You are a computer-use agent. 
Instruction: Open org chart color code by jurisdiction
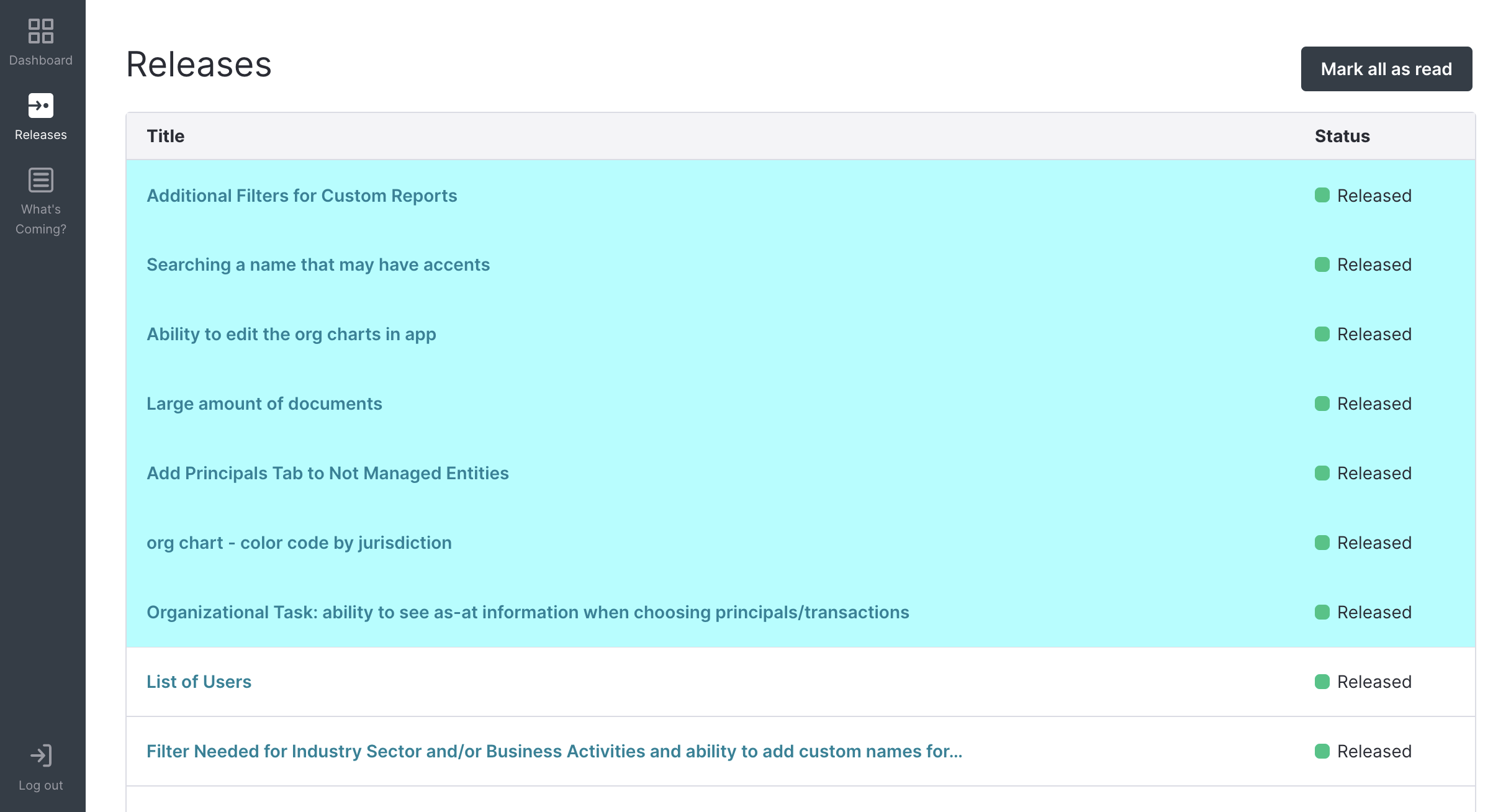(299, 543)
